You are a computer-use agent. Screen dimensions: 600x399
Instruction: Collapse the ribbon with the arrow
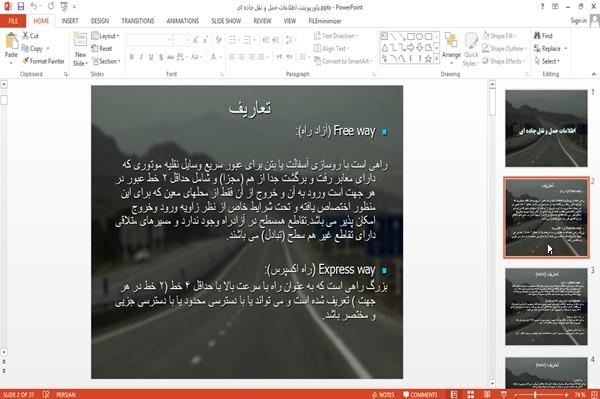(x=594, y=74)
